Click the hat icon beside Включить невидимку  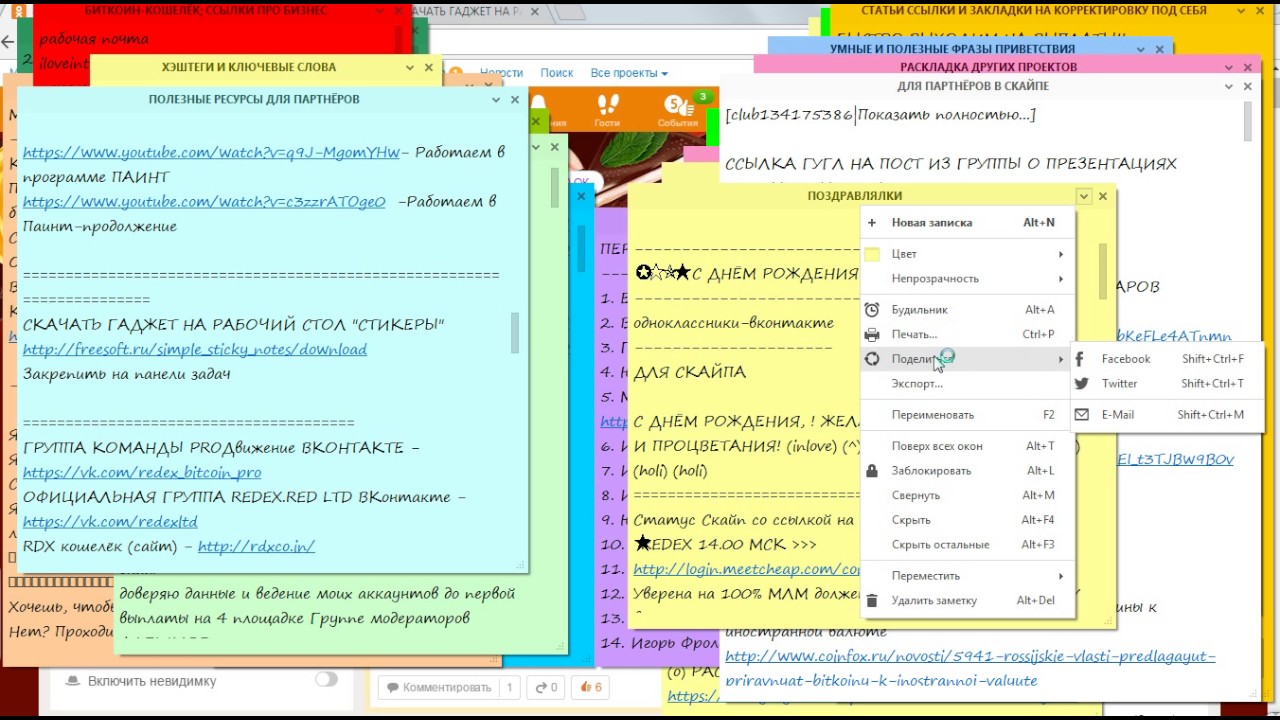tap(72, 681)
